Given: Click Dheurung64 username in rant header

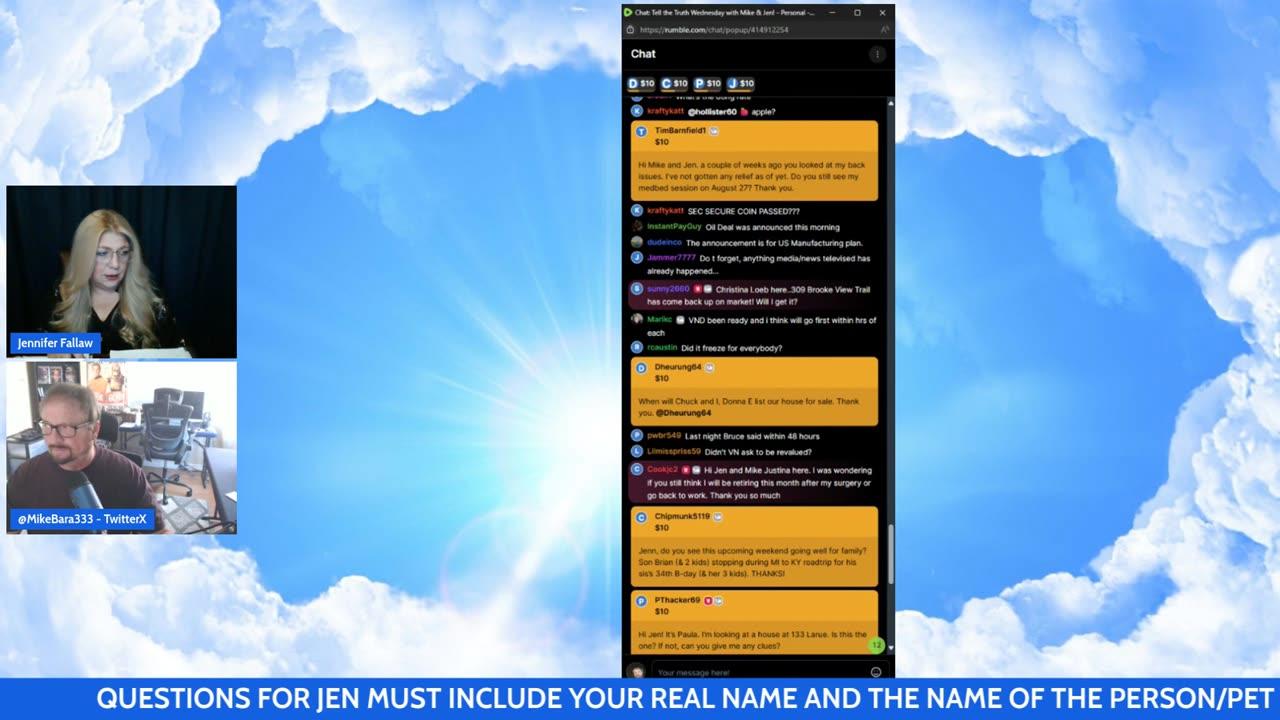Looking at the screenshot, I should tap(678, 367).
